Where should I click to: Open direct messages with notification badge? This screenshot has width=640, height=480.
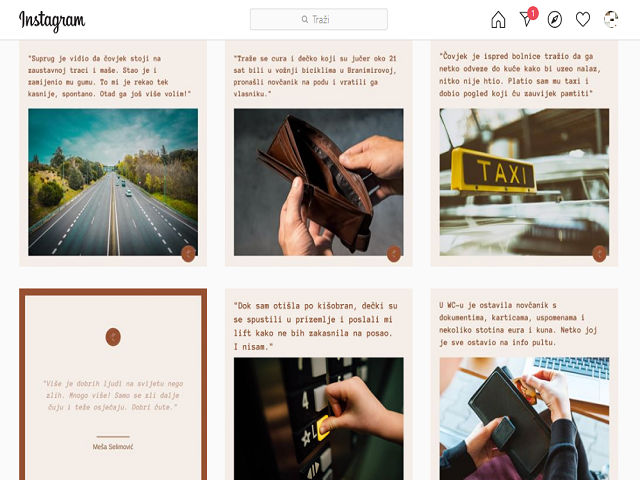click(528, 18)
